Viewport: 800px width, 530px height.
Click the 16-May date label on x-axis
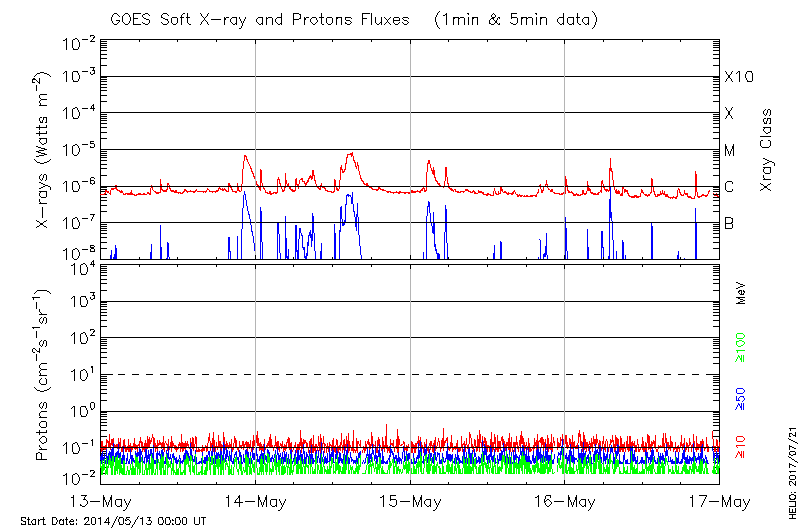click(564, 500)
